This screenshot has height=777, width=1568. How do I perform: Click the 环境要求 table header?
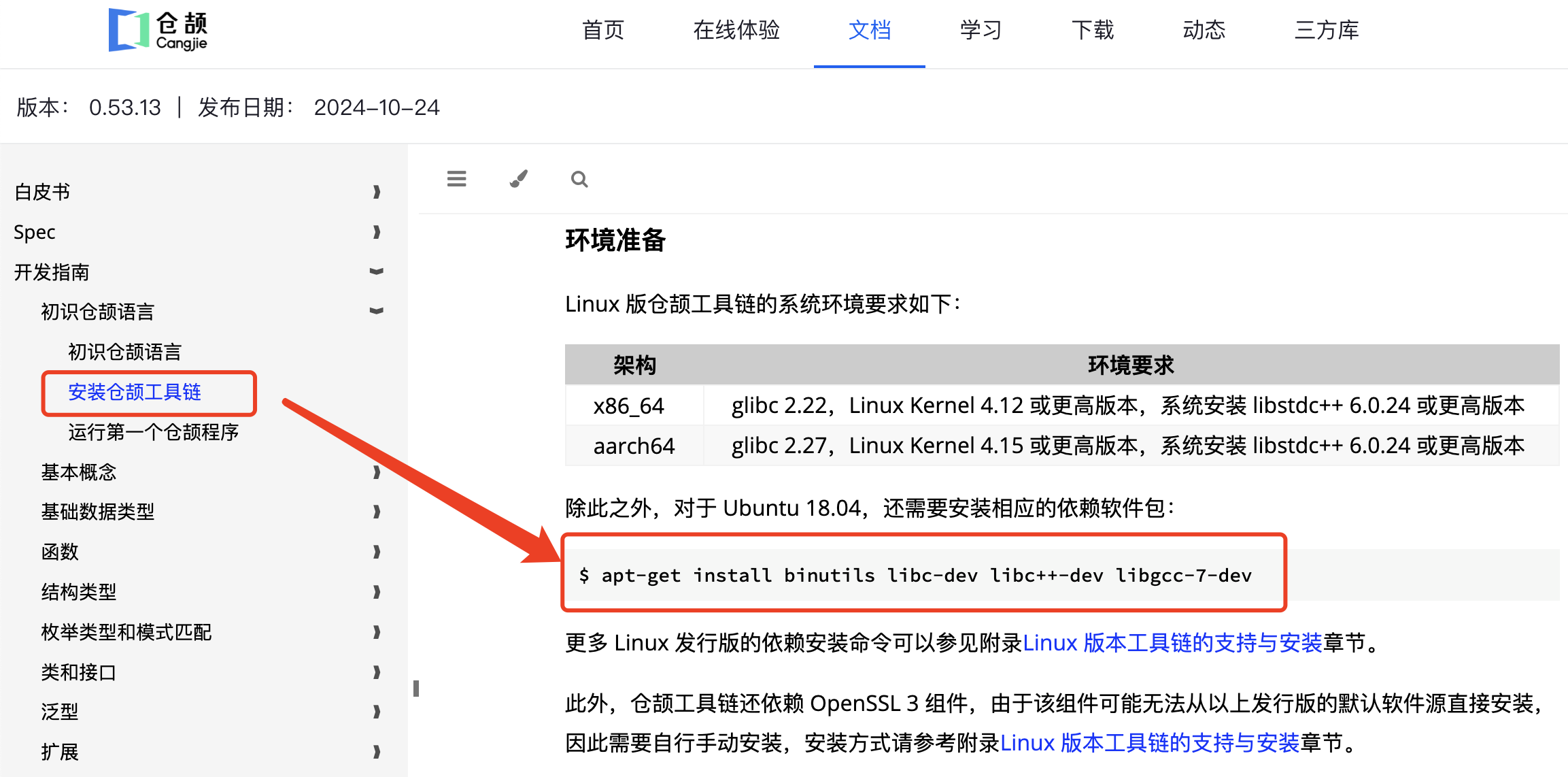pos(1131,365)
